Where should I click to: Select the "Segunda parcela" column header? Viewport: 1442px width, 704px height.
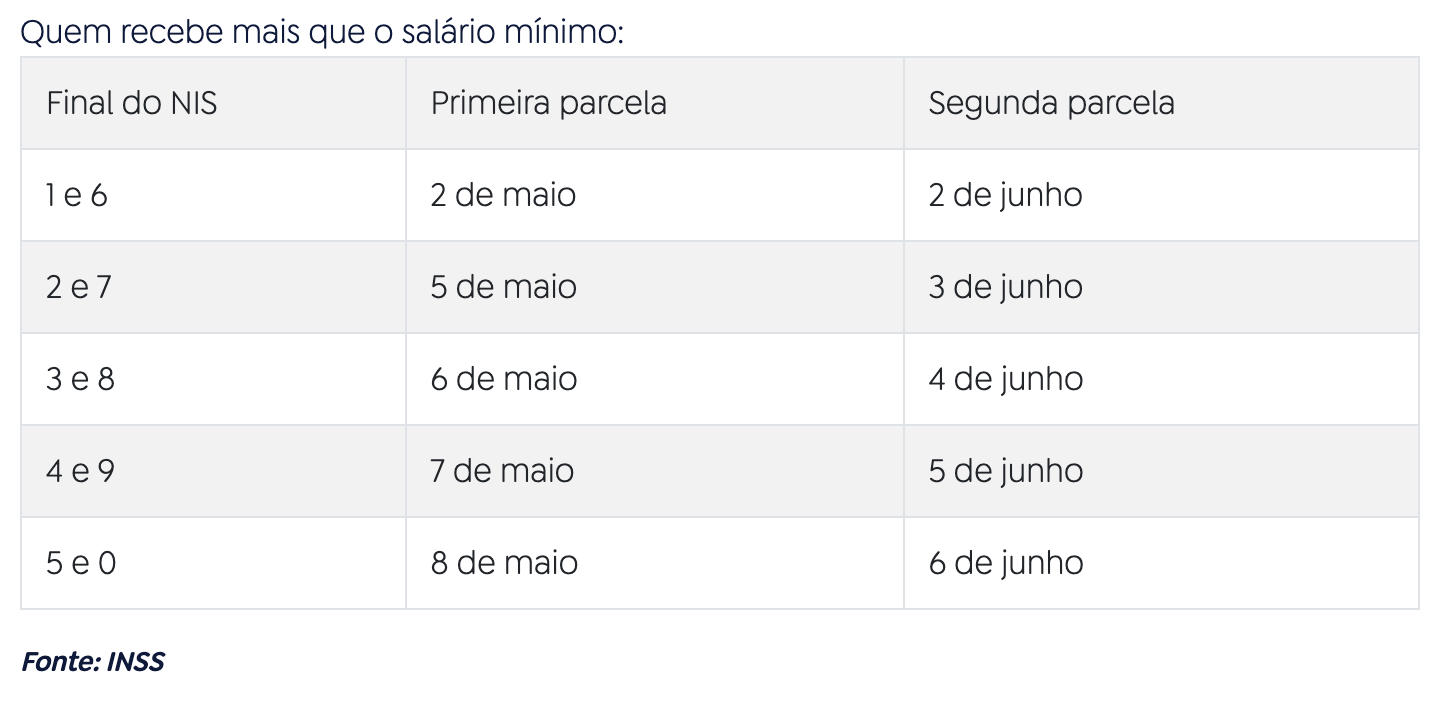point(1051,104)
